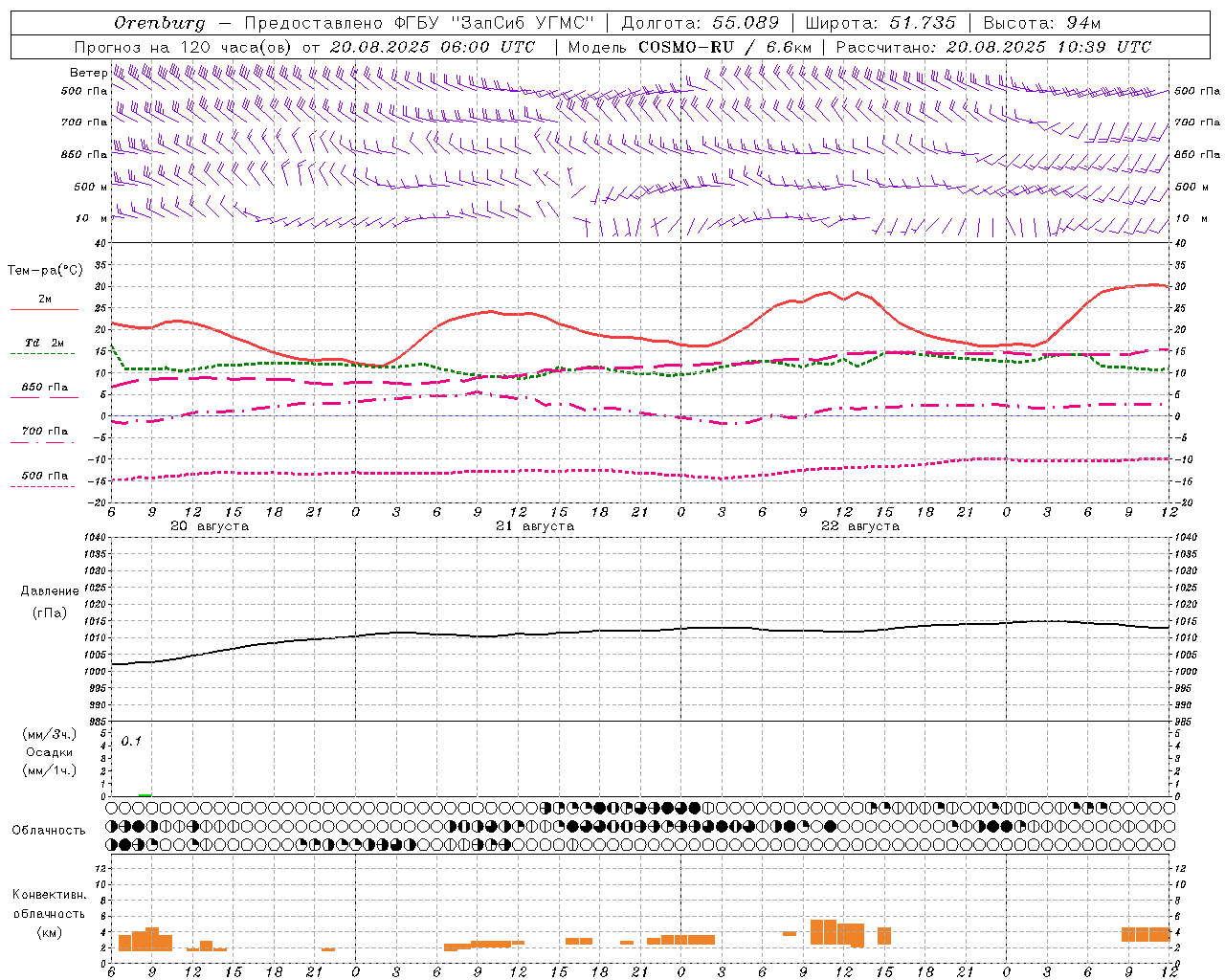Click the Модель COSMO-RU / 6.6км text

[690, 47]
